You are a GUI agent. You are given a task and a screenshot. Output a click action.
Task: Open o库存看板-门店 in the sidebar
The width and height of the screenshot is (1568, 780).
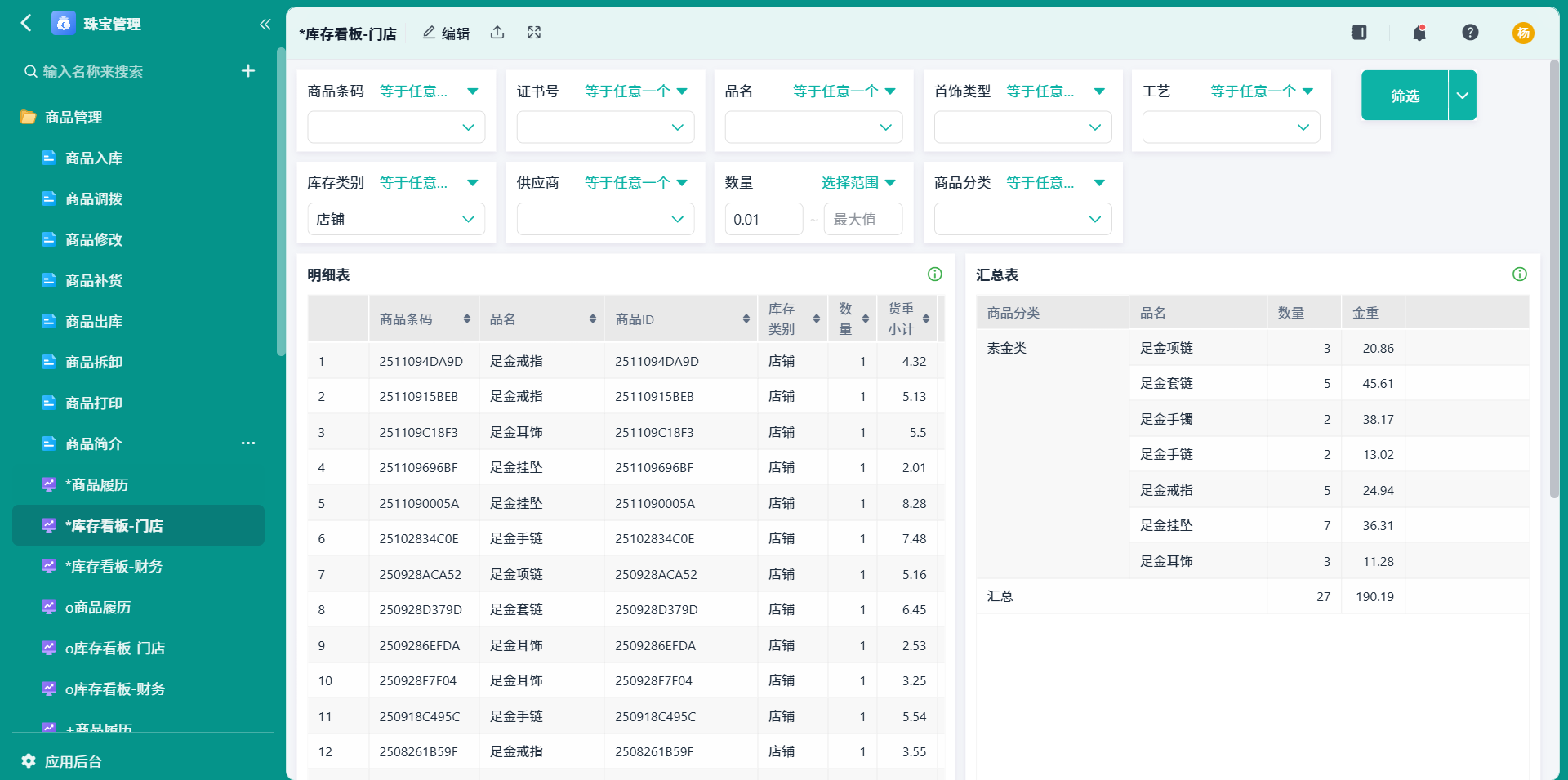coord(138,648)
